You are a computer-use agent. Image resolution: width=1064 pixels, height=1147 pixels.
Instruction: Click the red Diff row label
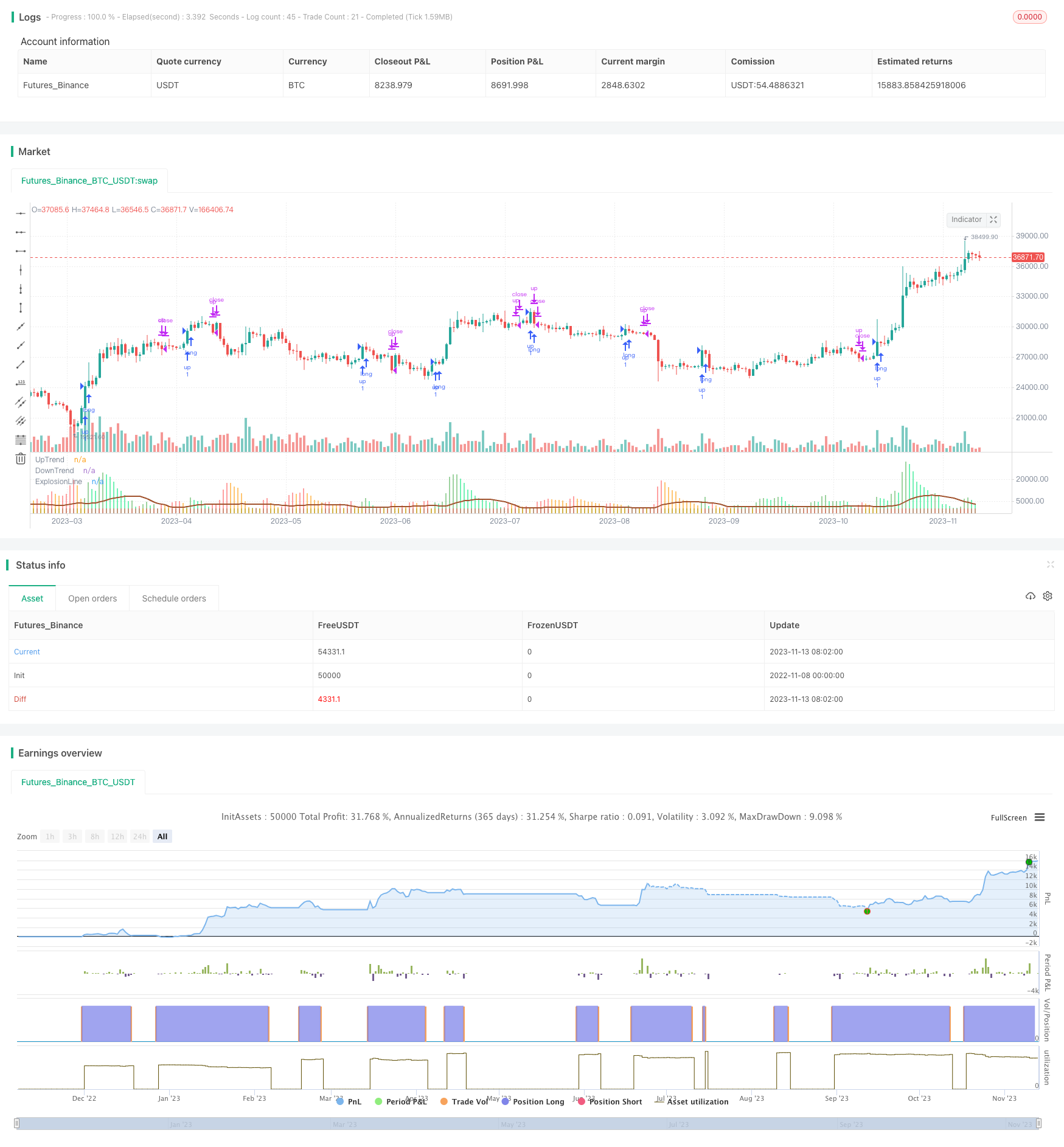pyautogui.click(x=20, y=699)
